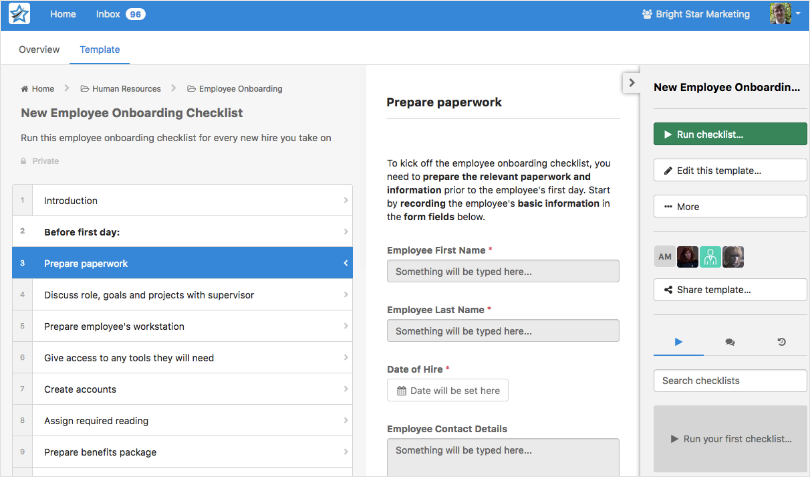
Task: Click the user profile avatar
Action: (780, 13)
